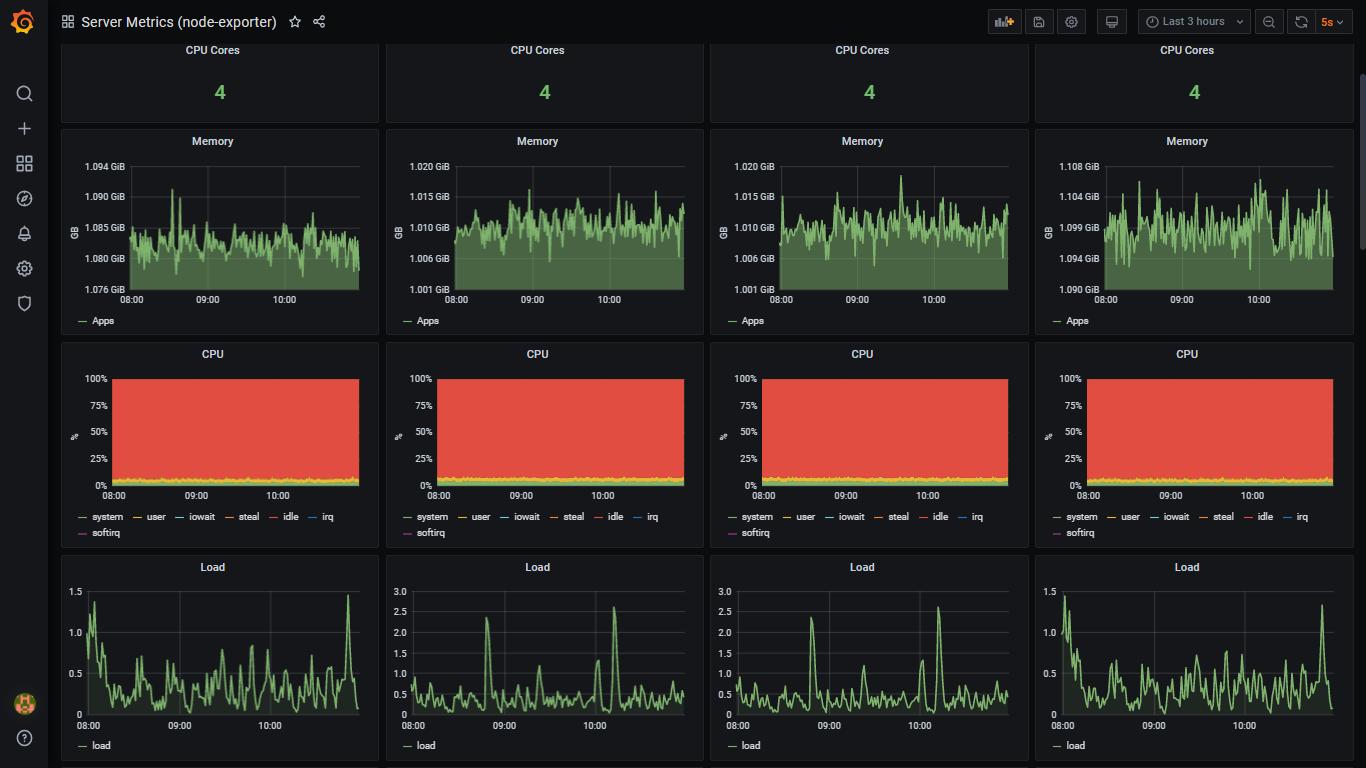Open dashboard settings via gear icon
This screenshot has height=768, width=1366.
[1071, 21]
